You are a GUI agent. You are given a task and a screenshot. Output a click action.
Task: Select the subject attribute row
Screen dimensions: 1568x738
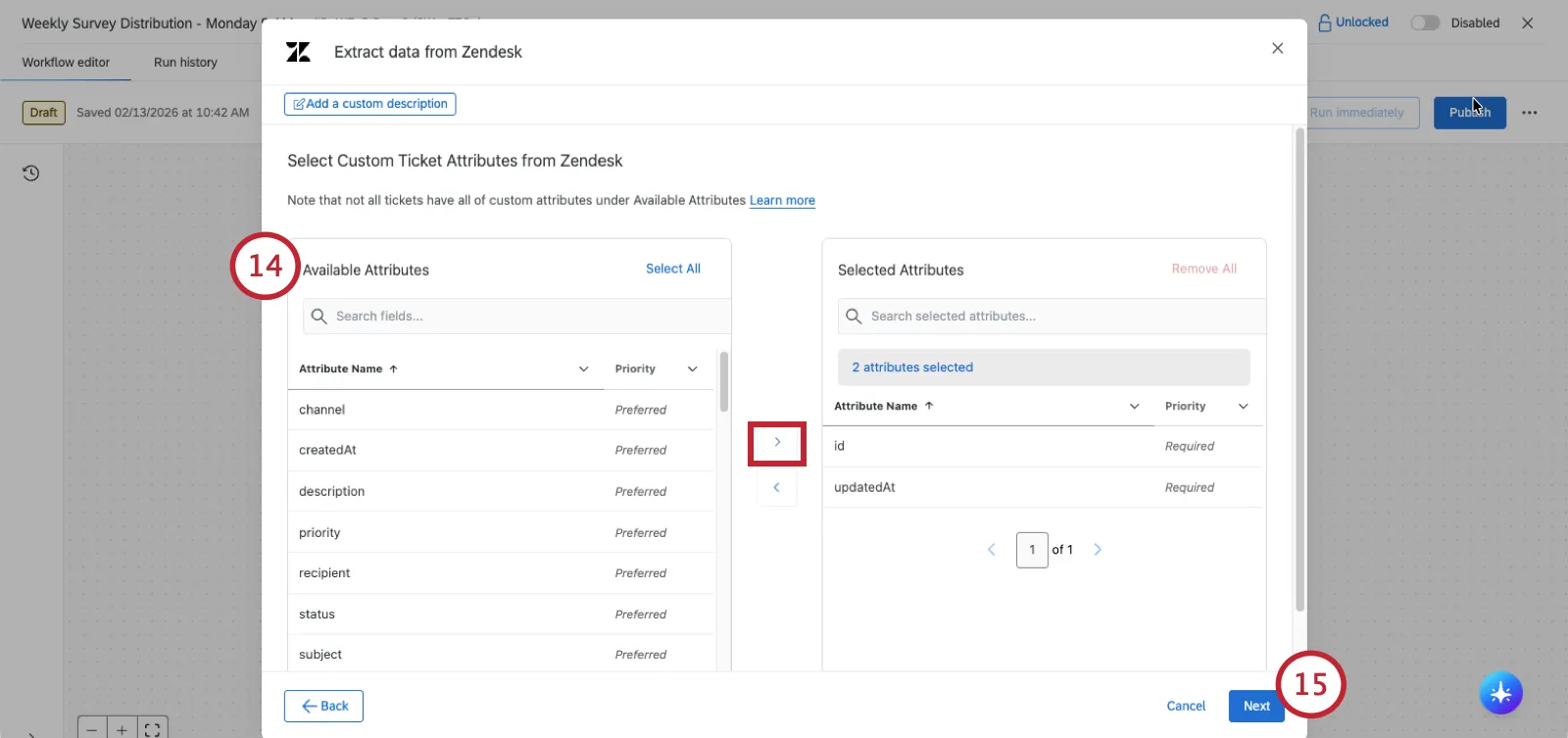[501, 654]
